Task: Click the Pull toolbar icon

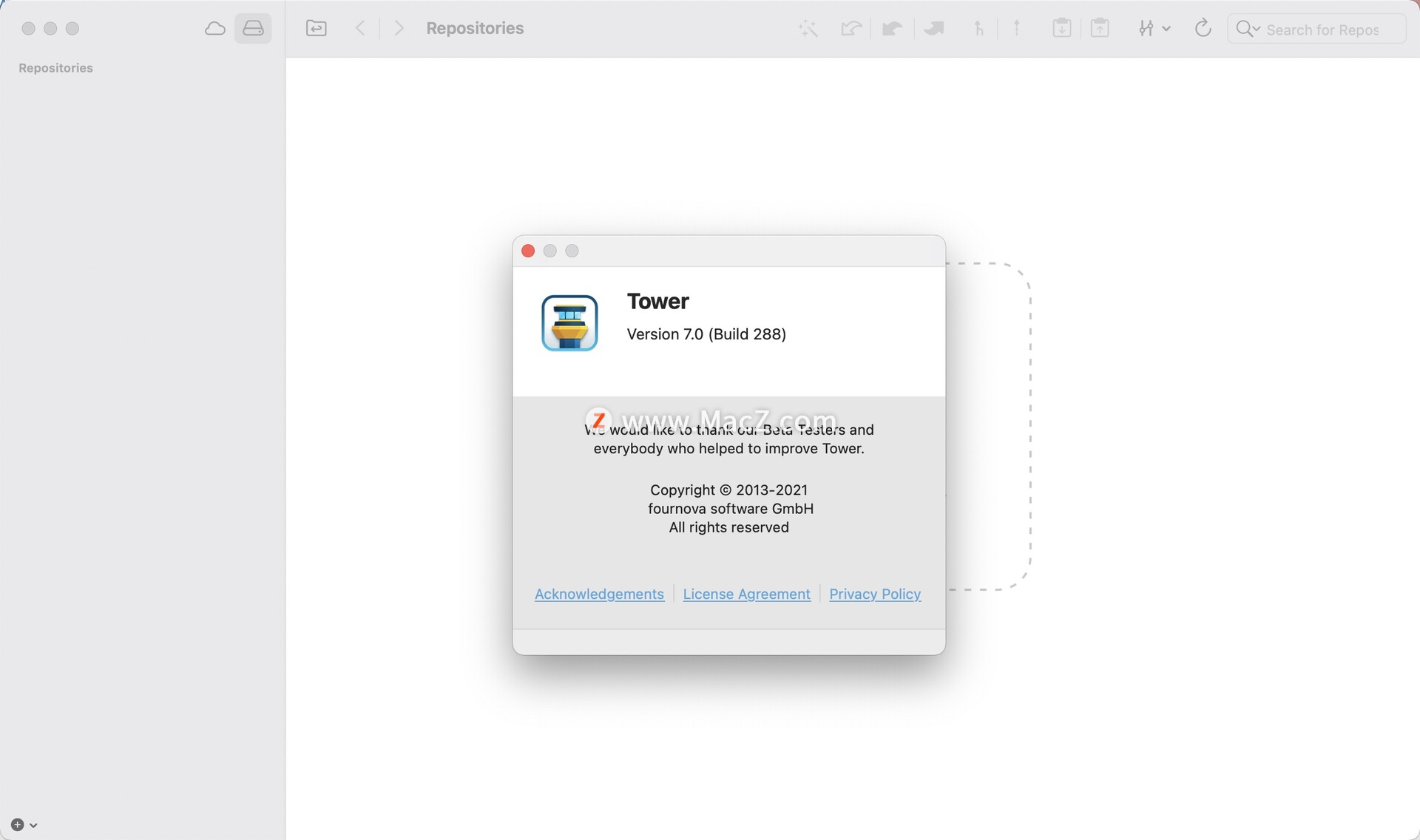Action: click(893, 29)
